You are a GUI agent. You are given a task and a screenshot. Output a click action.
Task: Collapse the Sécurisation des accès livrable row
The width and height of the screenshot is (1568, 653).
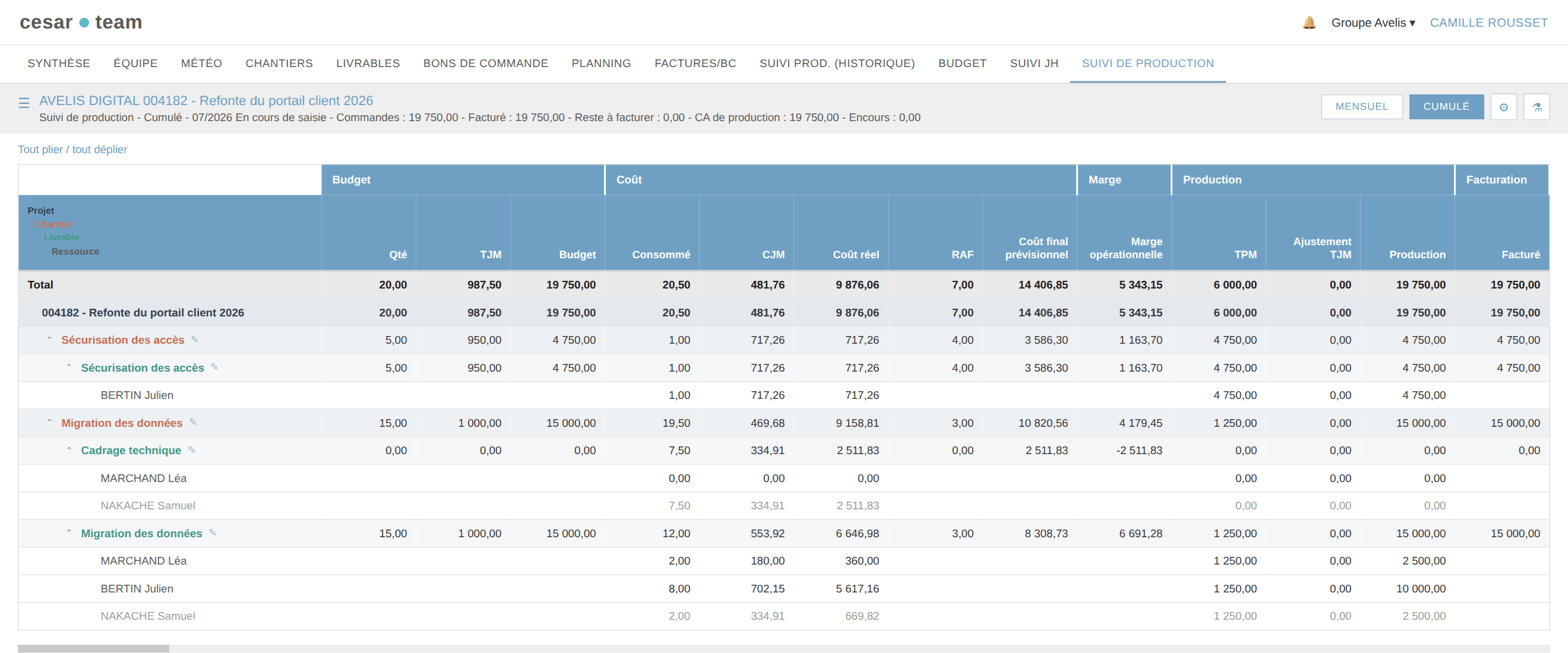(69, 367)
